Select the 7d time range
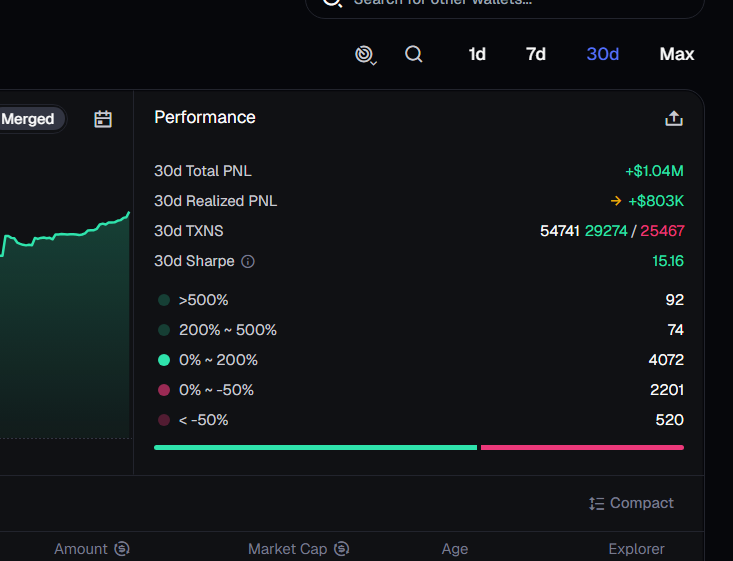733x561 pixels. pyautogui.click(x=536, y=54)
